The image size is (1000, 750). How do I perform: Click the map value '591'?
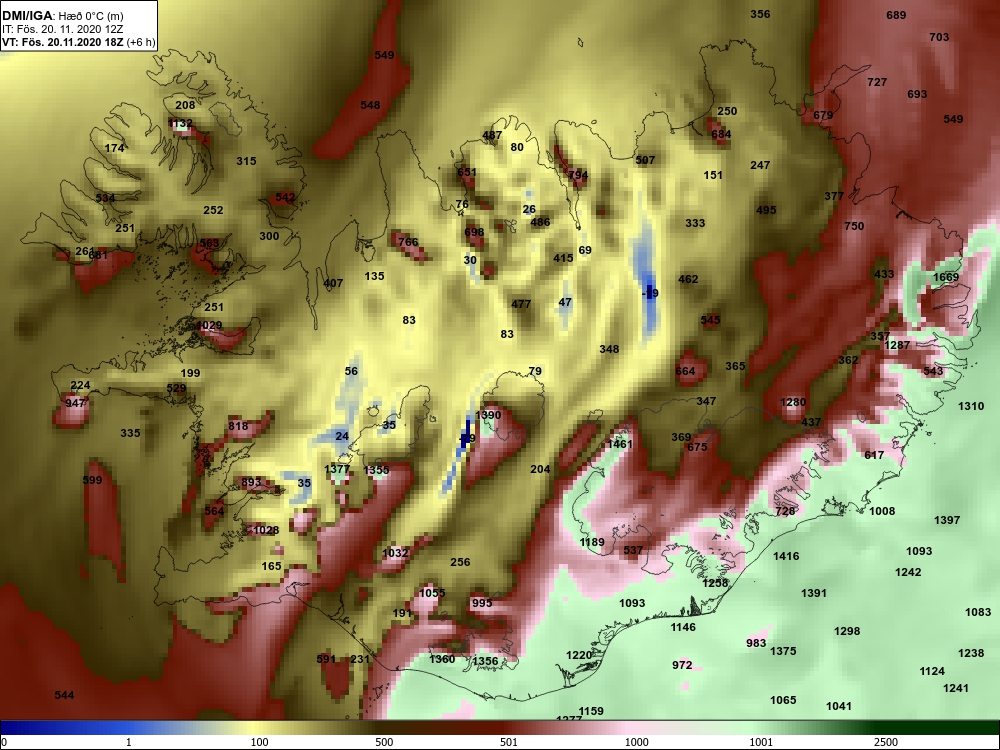click(326, 659)
